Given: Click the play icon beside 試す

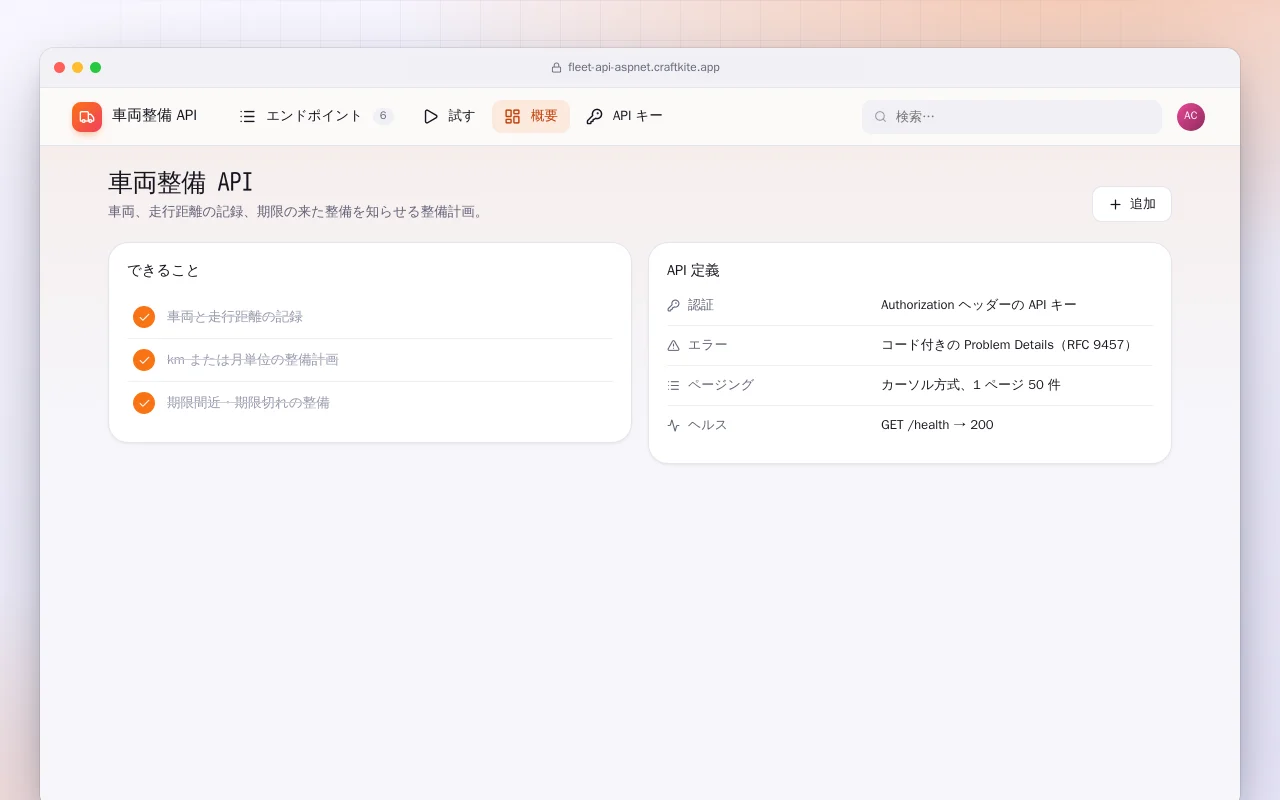Looking at the screenshot, I should click(431, 116).
